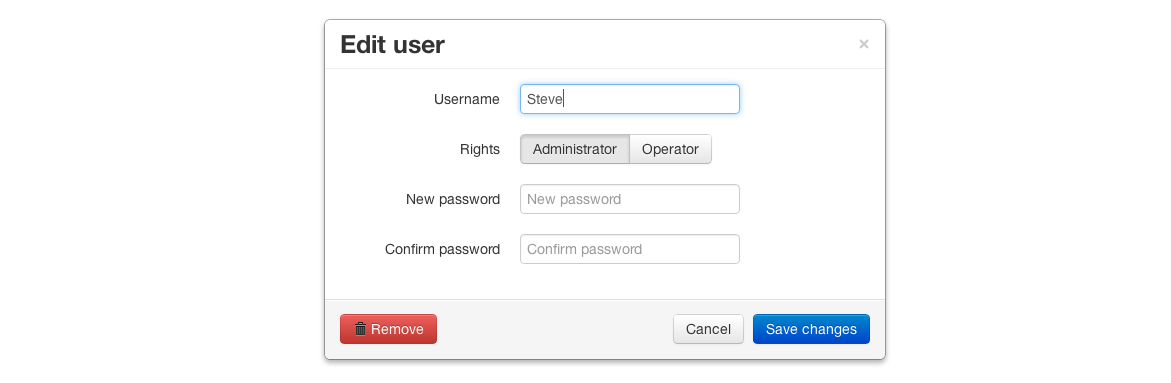This screenshot has height=383, width=1171.
Task: Close the Edit user dialog with X
Action: (863, 44)
